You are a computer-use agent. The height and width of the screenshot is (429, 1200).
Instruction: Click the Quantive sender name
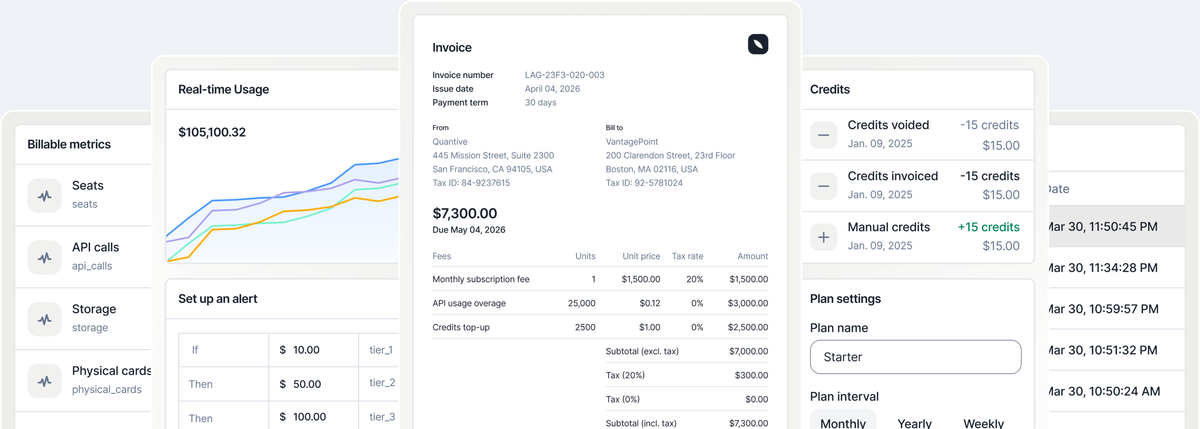coord(450,142)
